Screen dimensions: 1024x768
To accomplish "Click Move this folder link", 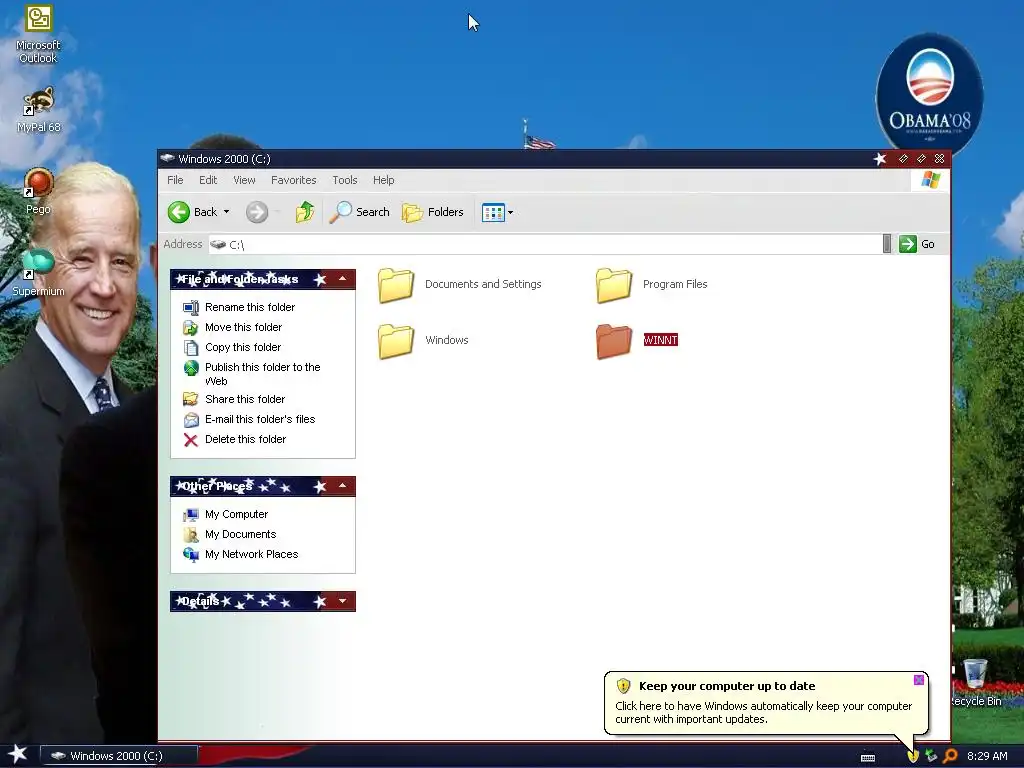I will coord(244,327).
